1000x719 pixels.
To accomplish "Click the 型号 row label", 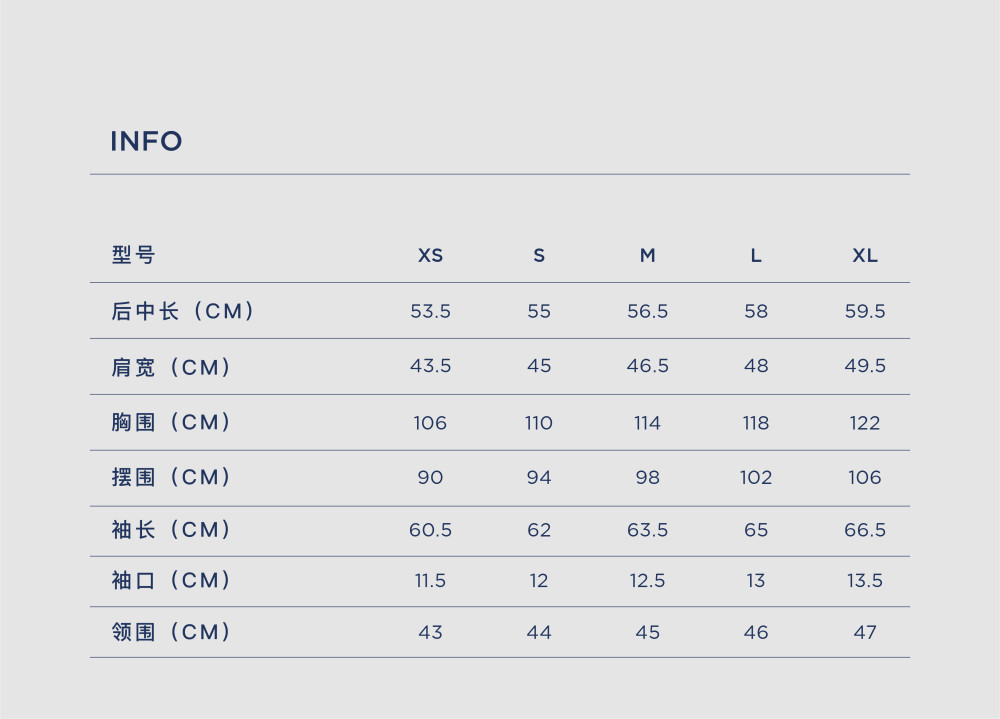I will point(133,255).
